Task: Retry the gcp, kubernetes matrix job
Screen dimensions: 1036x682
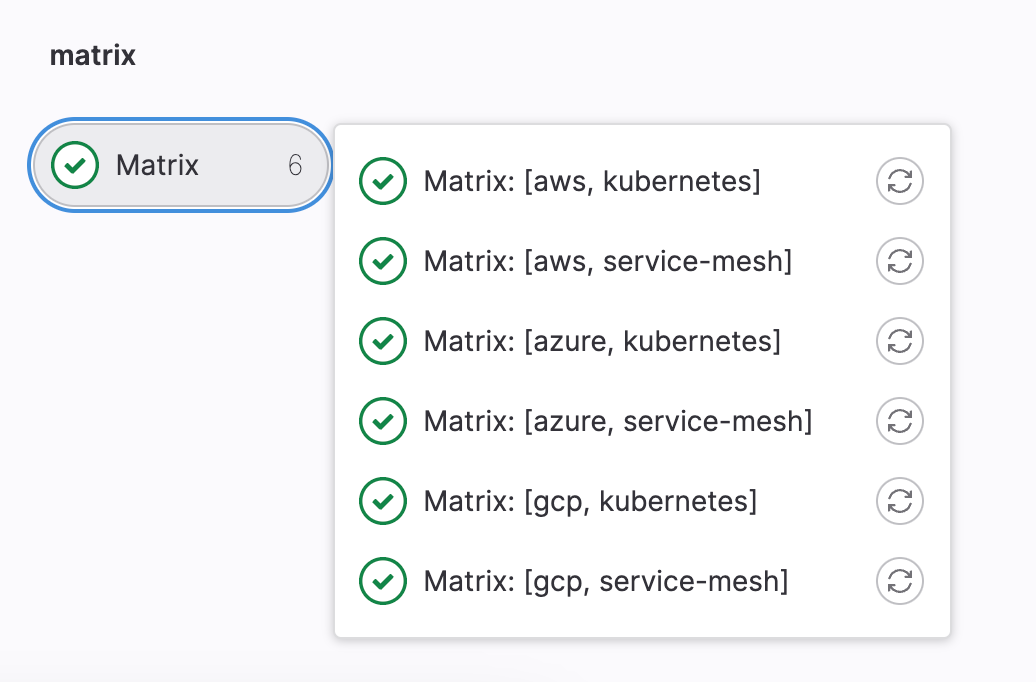Action: [x=899, y=501]
